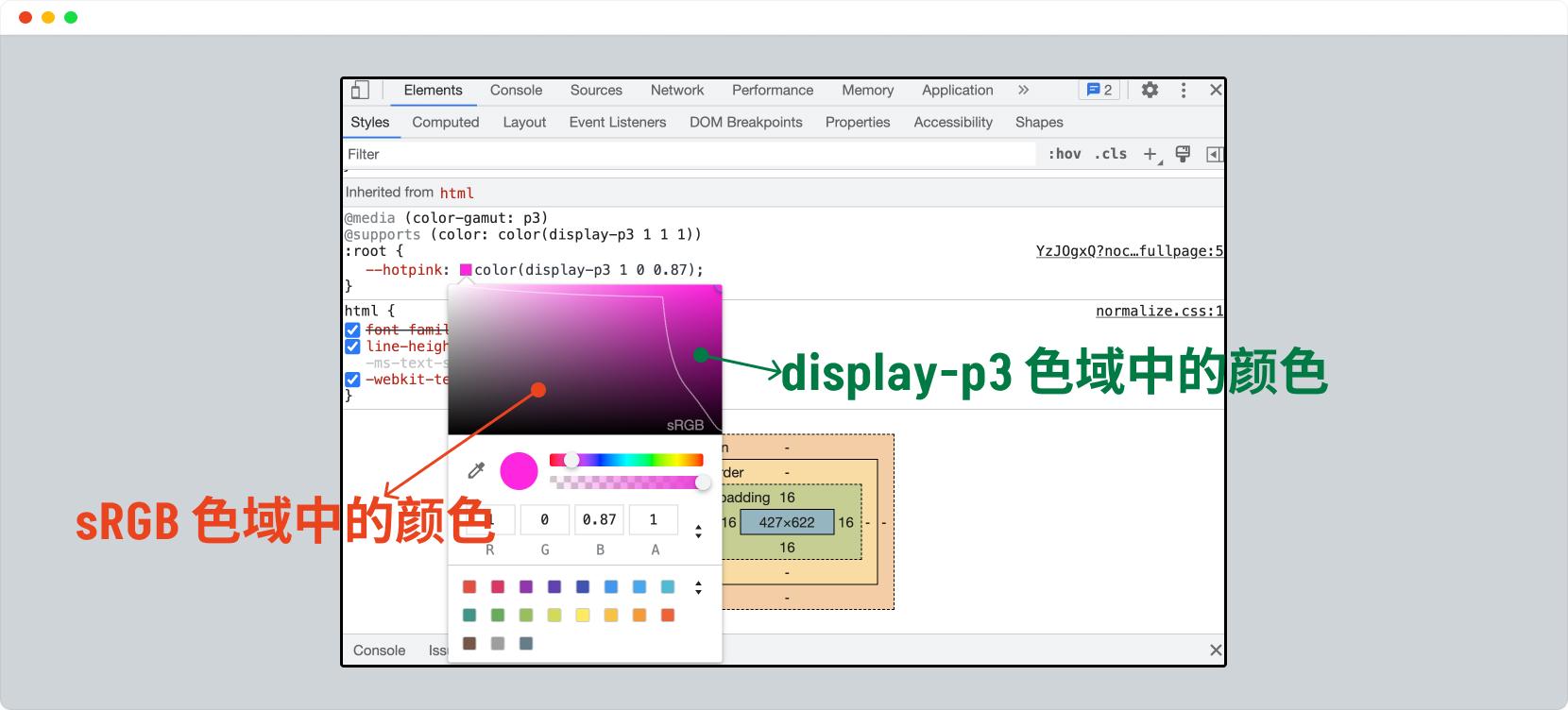The width and height of the screenshot is (1568, 710).
Task: Select the Styles sub-tab
Action: click(370, 122)
